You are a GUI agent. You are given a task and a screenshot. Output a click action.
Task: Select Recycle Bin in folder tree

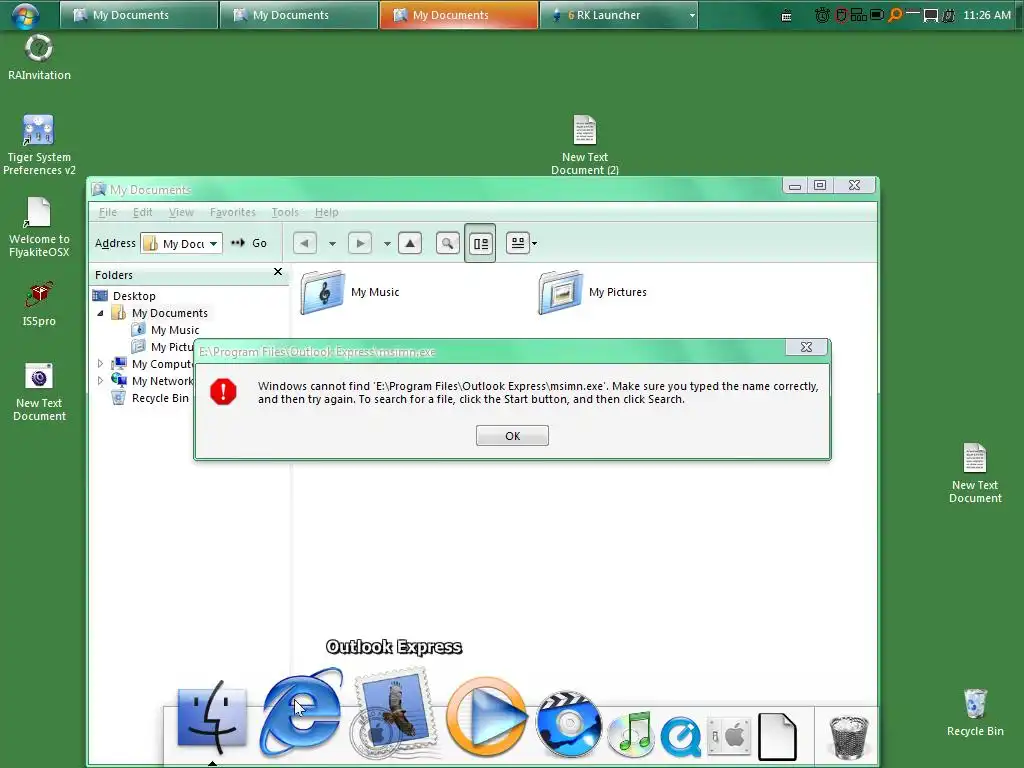[159, 398]
